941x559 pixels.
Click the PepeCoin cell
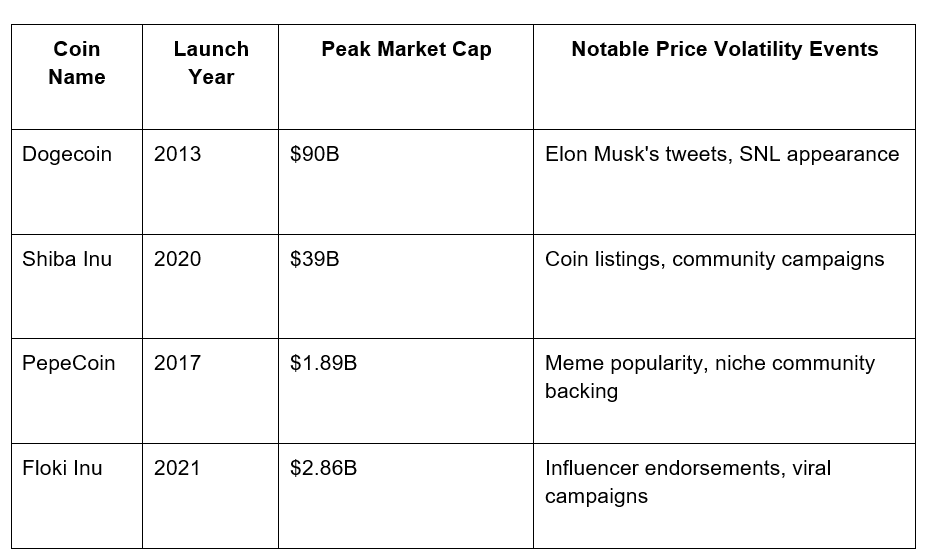click(77, 391)
